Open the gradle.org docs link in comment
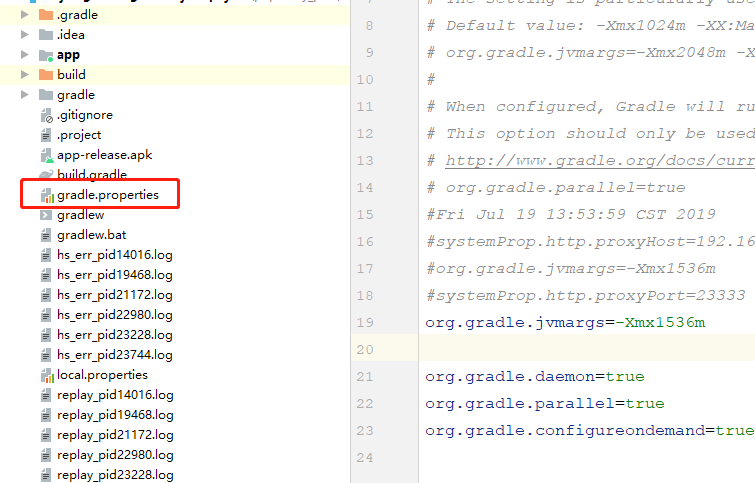Viewport: 755px width, 483px height. click(600, 160)
